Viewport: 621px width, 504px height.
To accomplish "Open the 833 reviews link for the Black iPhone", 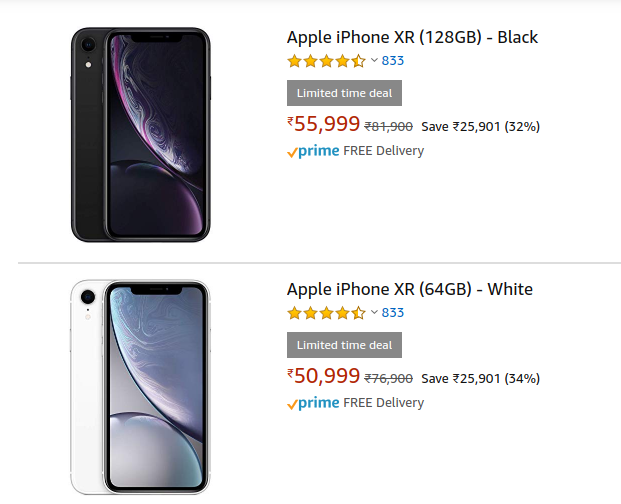I will pyautogui.click(x=393, y=61).
